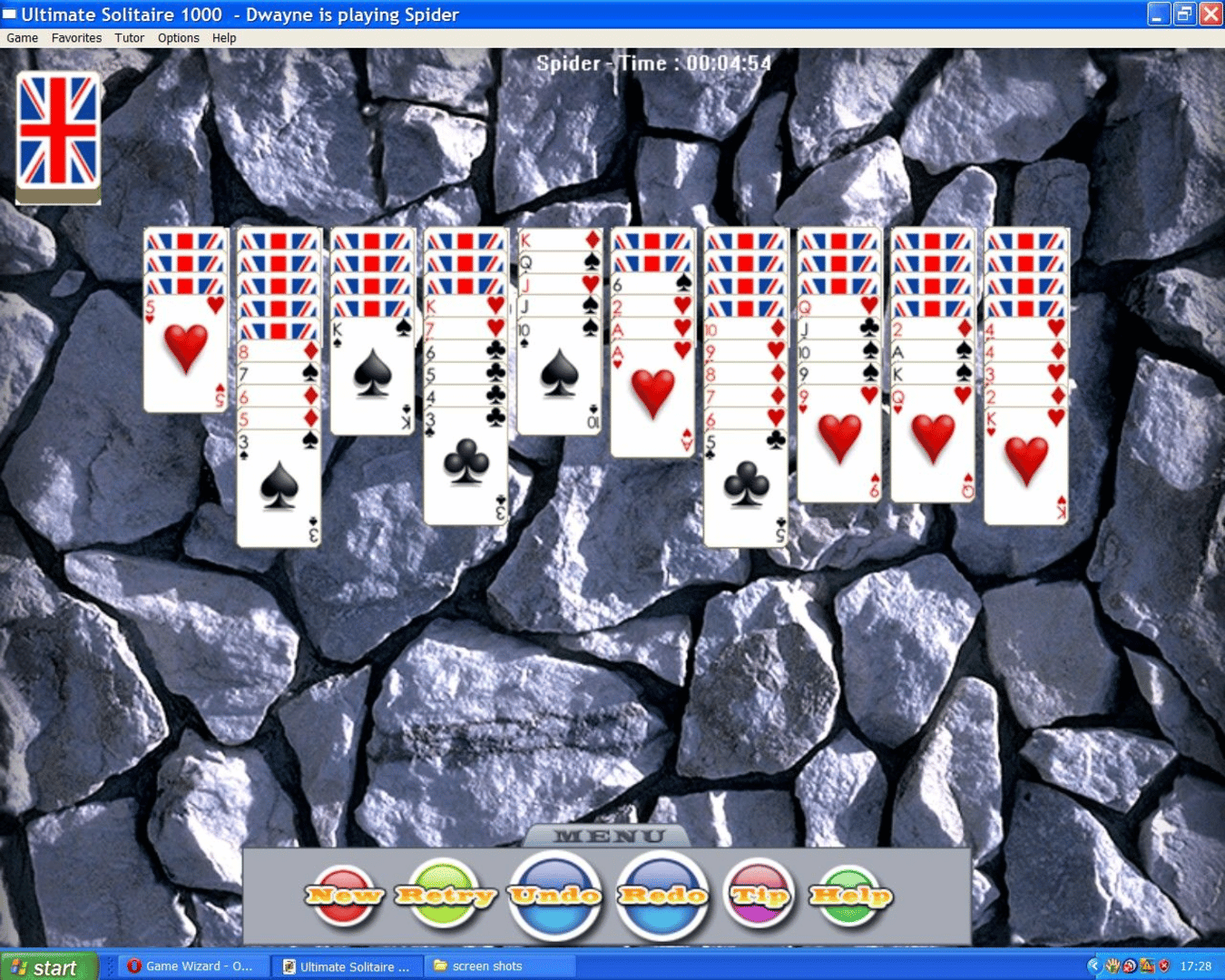
Task: Select the King of diamonds in fifth column
Action: (559, 239)
